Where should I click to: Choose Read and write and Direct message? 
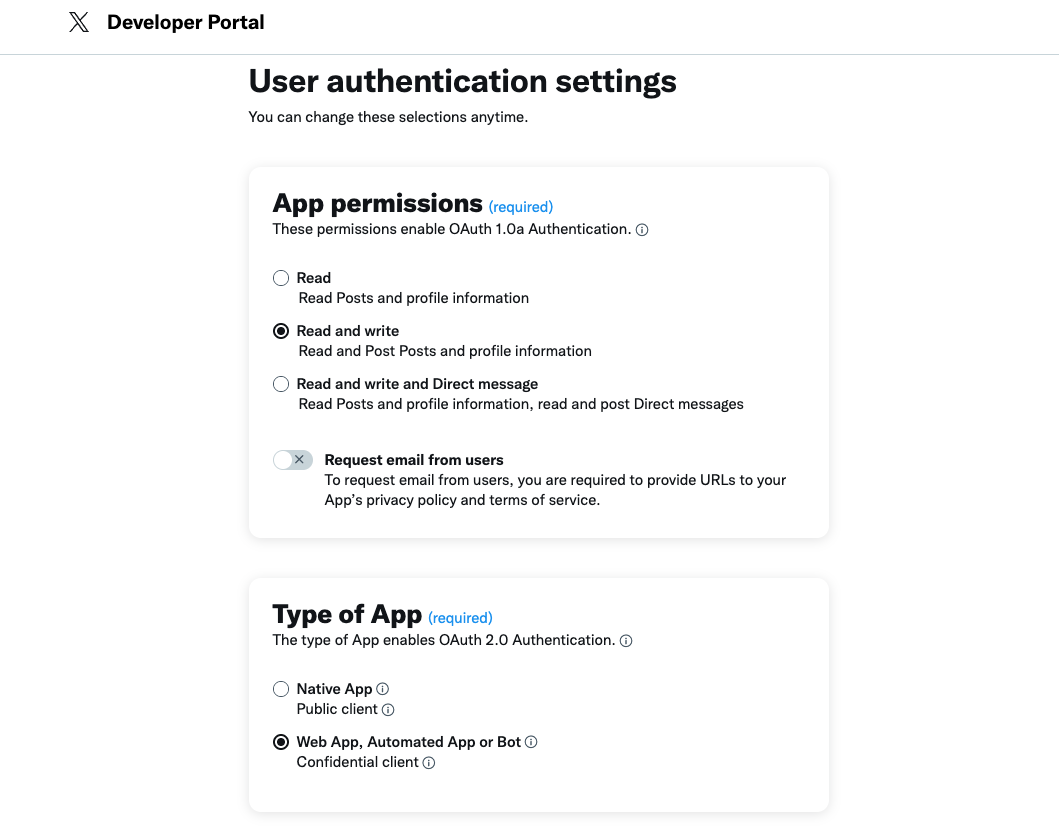[x=281, y=384]
